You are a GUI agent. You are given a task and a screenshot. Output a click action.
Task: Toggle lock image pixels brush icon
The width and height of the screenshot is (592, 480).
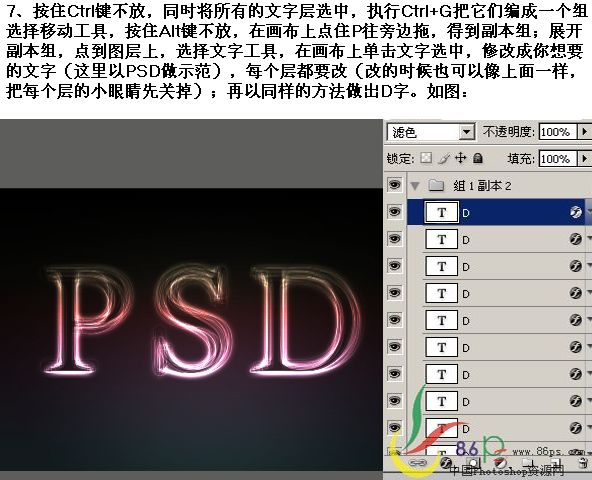click(x=444, y=158)
